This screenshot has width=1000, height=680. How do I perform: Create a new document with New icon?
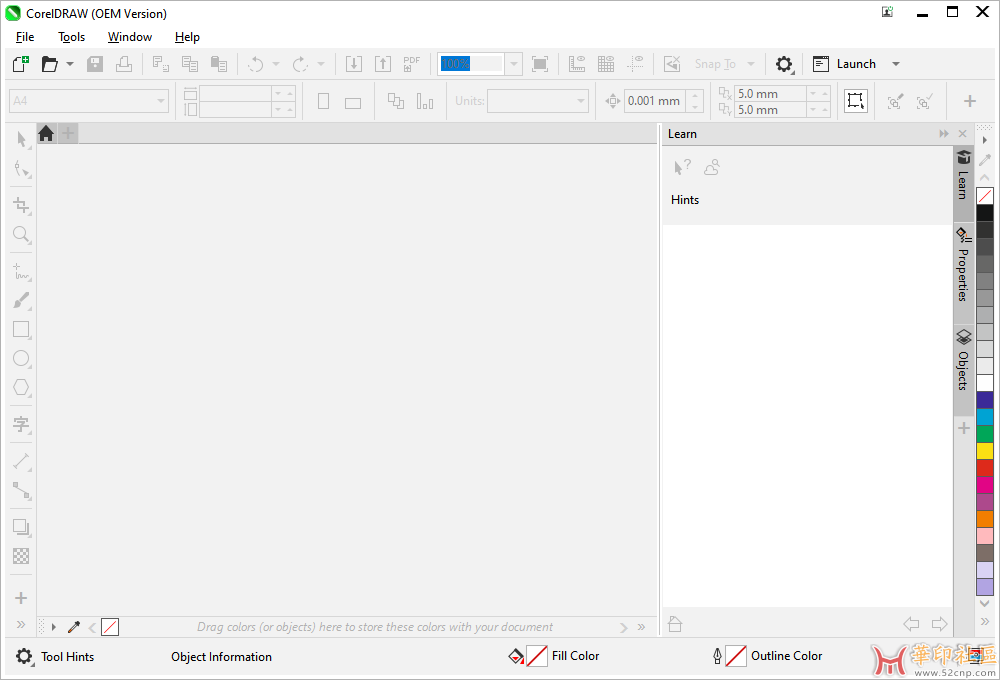pyautogui.click(x=20, y=64)
